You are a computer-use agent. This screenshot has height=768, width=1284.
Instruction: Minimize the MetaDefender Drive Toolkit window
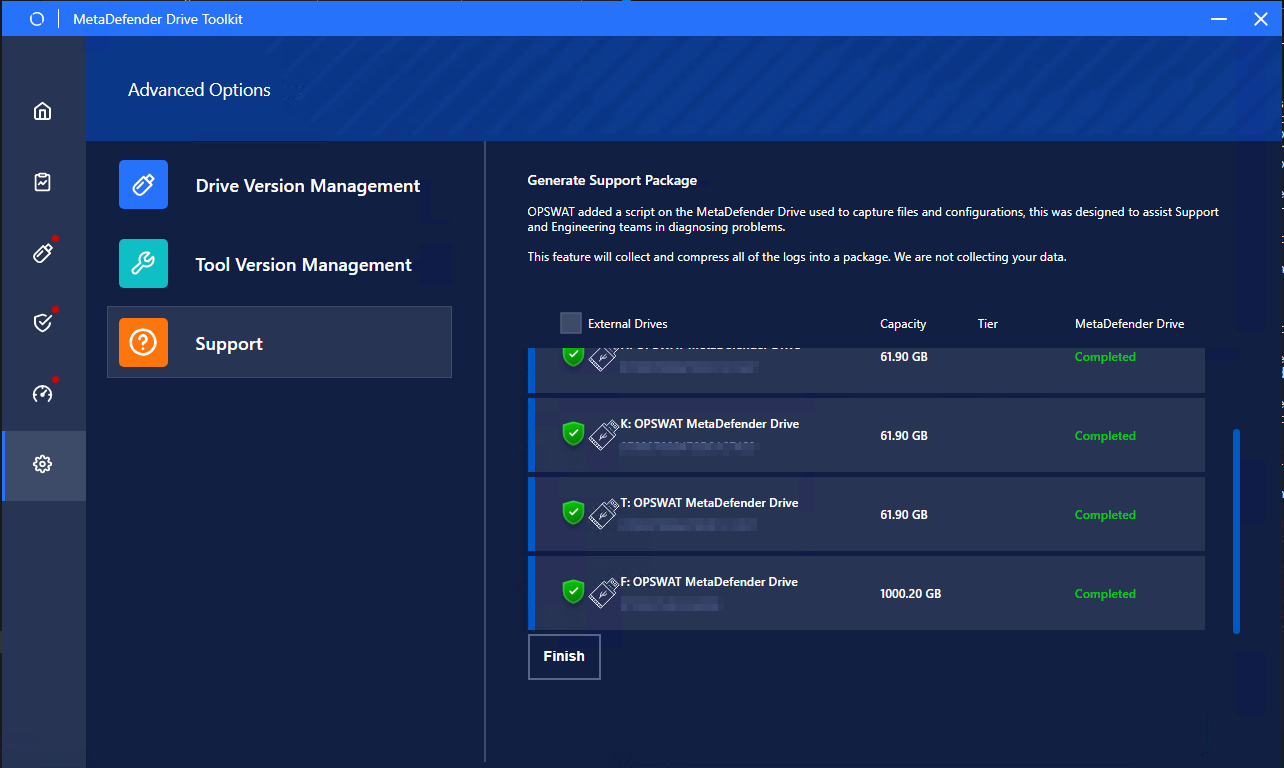(1218, 19)
